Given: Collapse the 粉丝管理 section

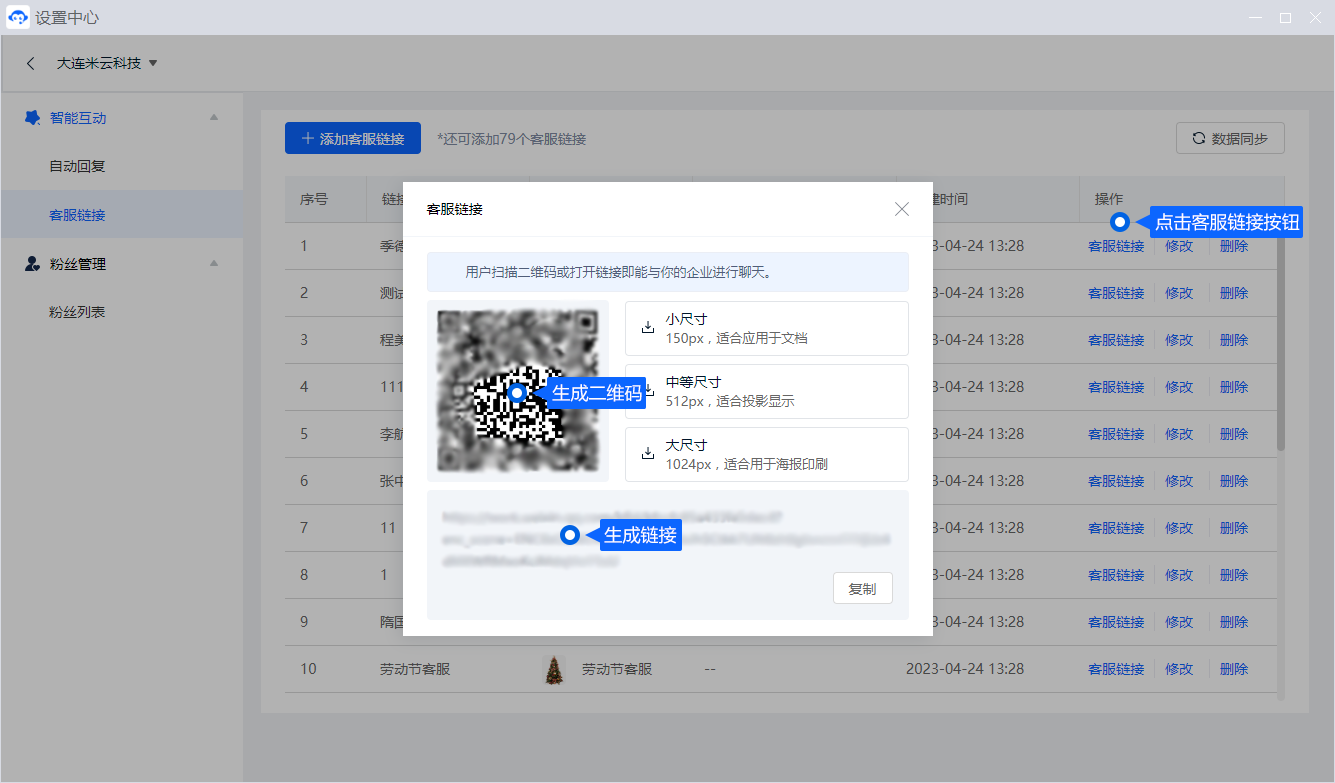Looking at the screenshot, I should pos(213,264).
